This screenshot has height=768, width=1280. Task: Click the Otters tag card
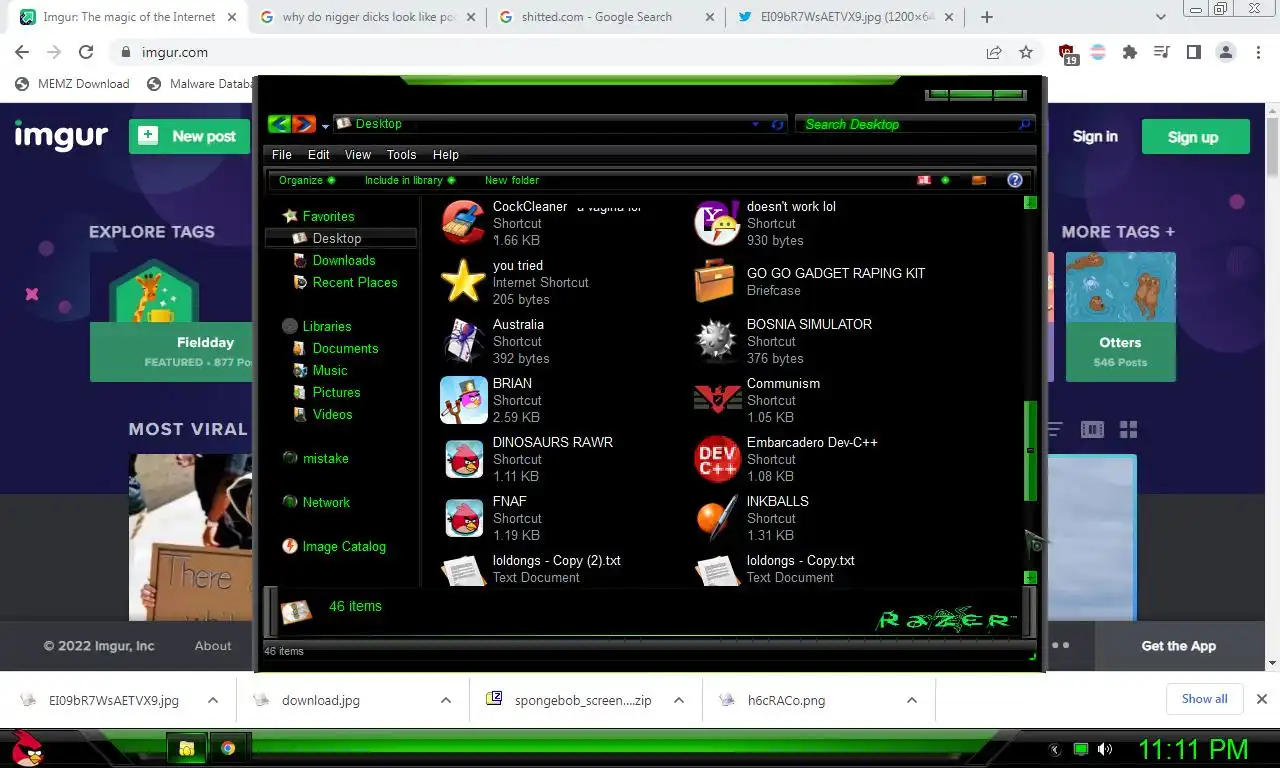pos(1121,316)
